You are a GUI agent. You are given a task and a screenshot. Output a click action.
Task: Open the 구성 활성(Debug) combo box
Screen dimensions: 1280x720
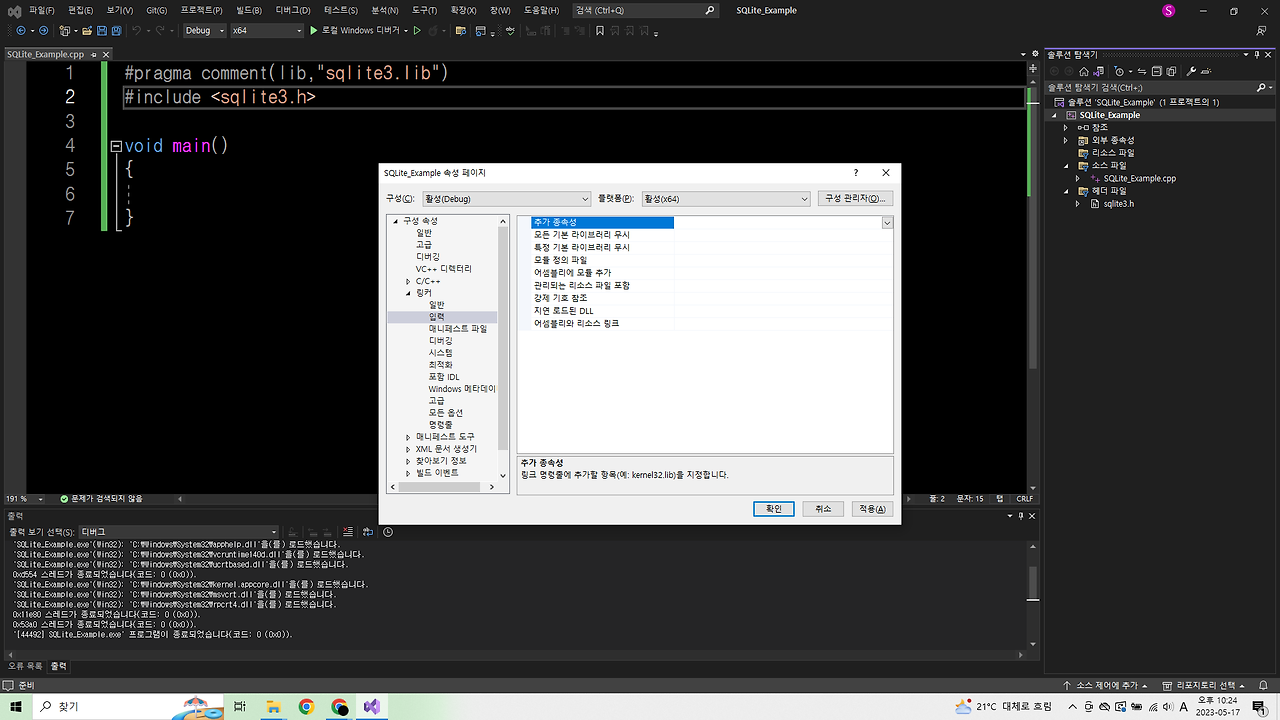(x=506, y=199)
